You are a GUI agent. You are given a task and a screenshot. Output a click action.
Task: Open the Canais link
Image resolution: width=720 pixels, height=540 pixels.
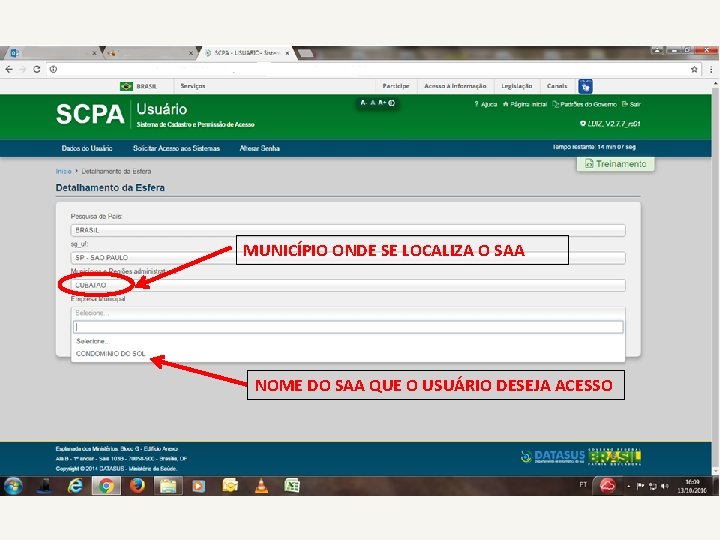pos(557,86)
